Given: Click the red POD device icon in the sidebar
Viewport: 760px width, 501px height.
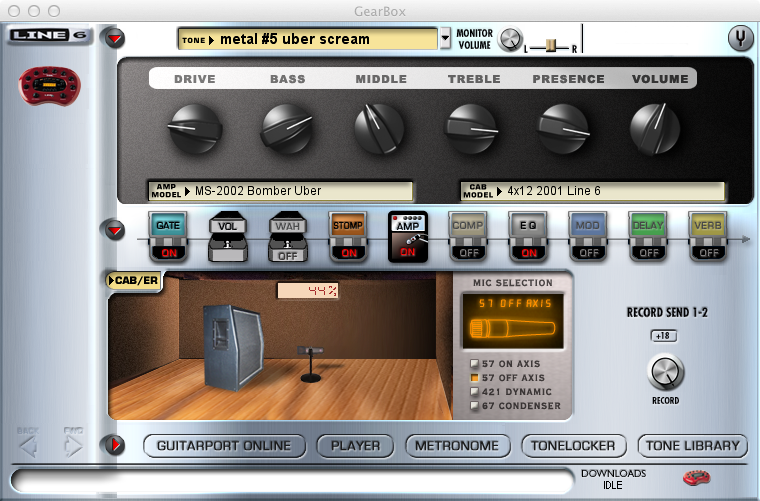Looking at the screenshot, I should click(49, 86).
